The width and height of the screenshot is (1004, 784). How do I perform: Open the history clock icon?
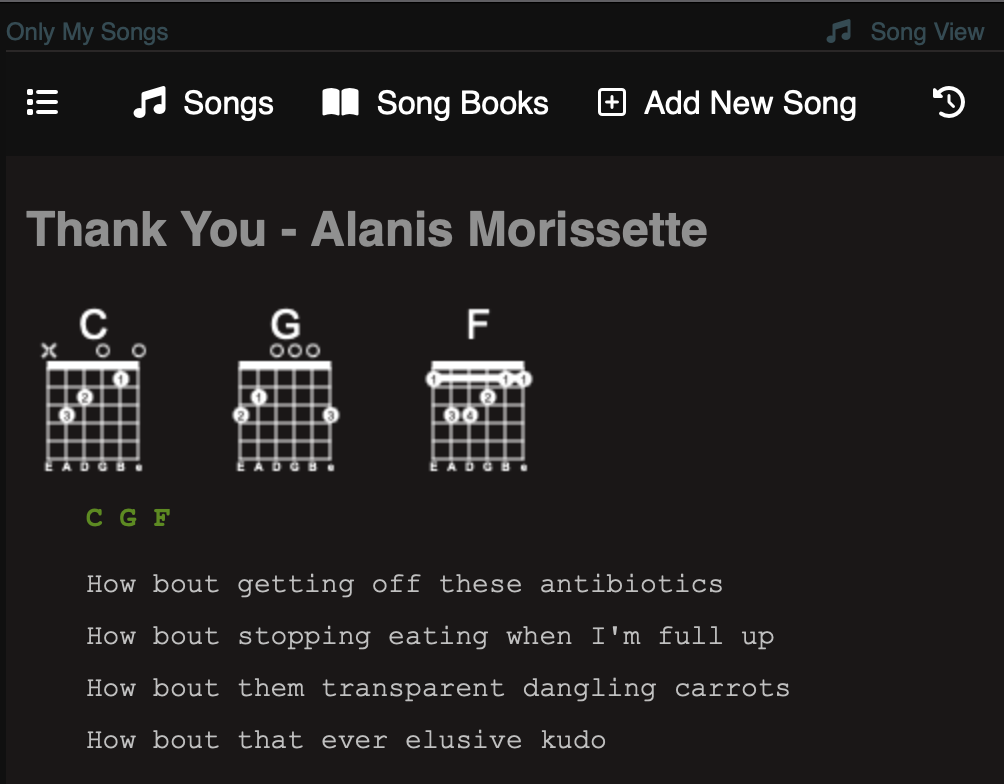[948, 103]
